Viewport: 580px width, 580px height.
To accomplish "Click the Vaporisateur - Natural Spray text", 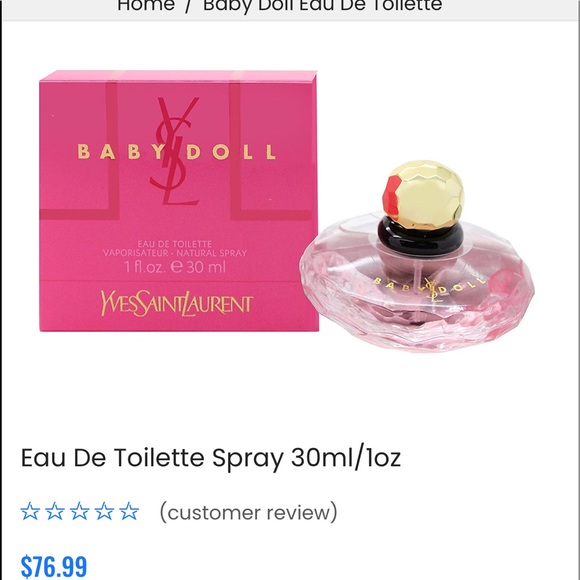I will [175, 253].
